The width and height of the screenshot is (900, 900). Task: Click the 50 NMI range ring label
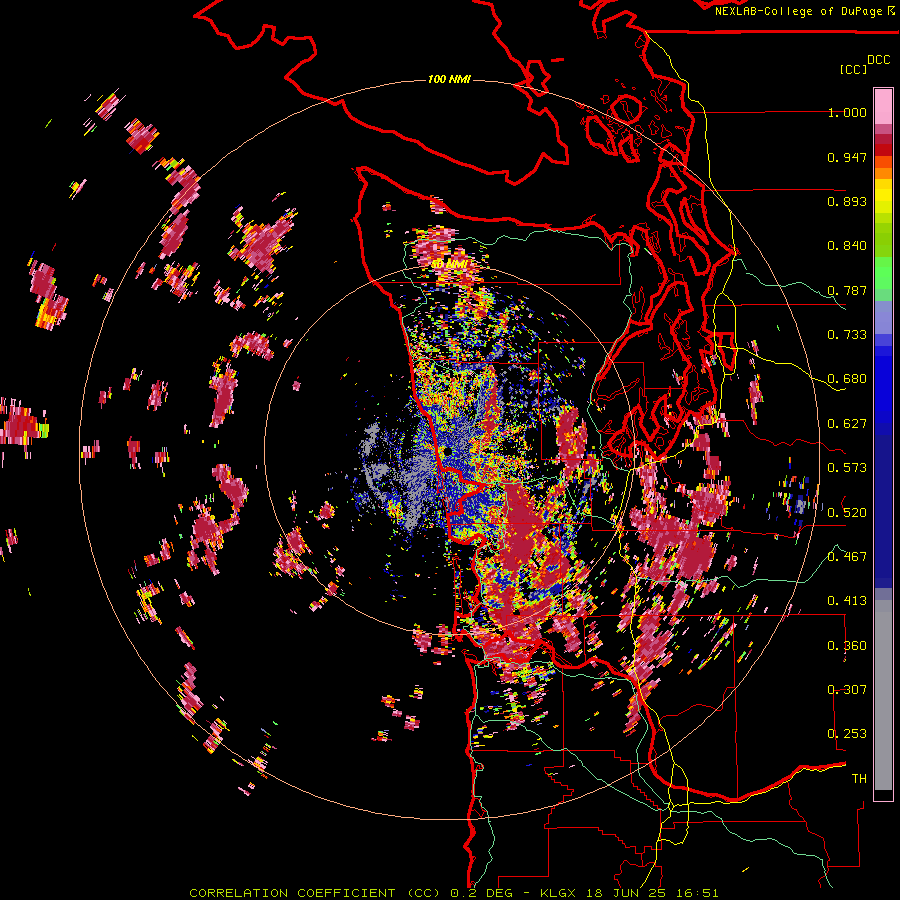pos(449,264)
